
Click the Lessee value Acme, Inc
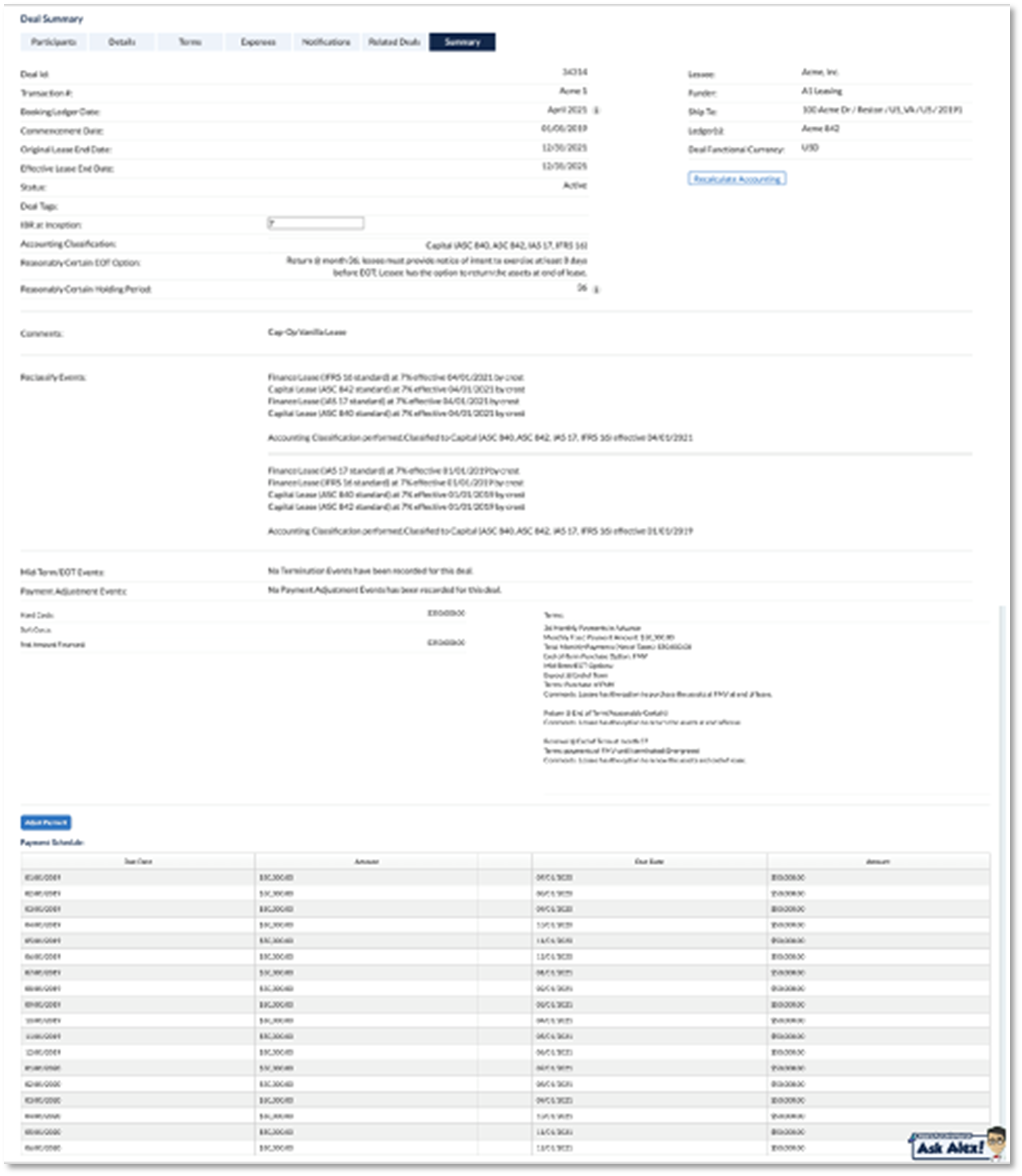[820, 72]
